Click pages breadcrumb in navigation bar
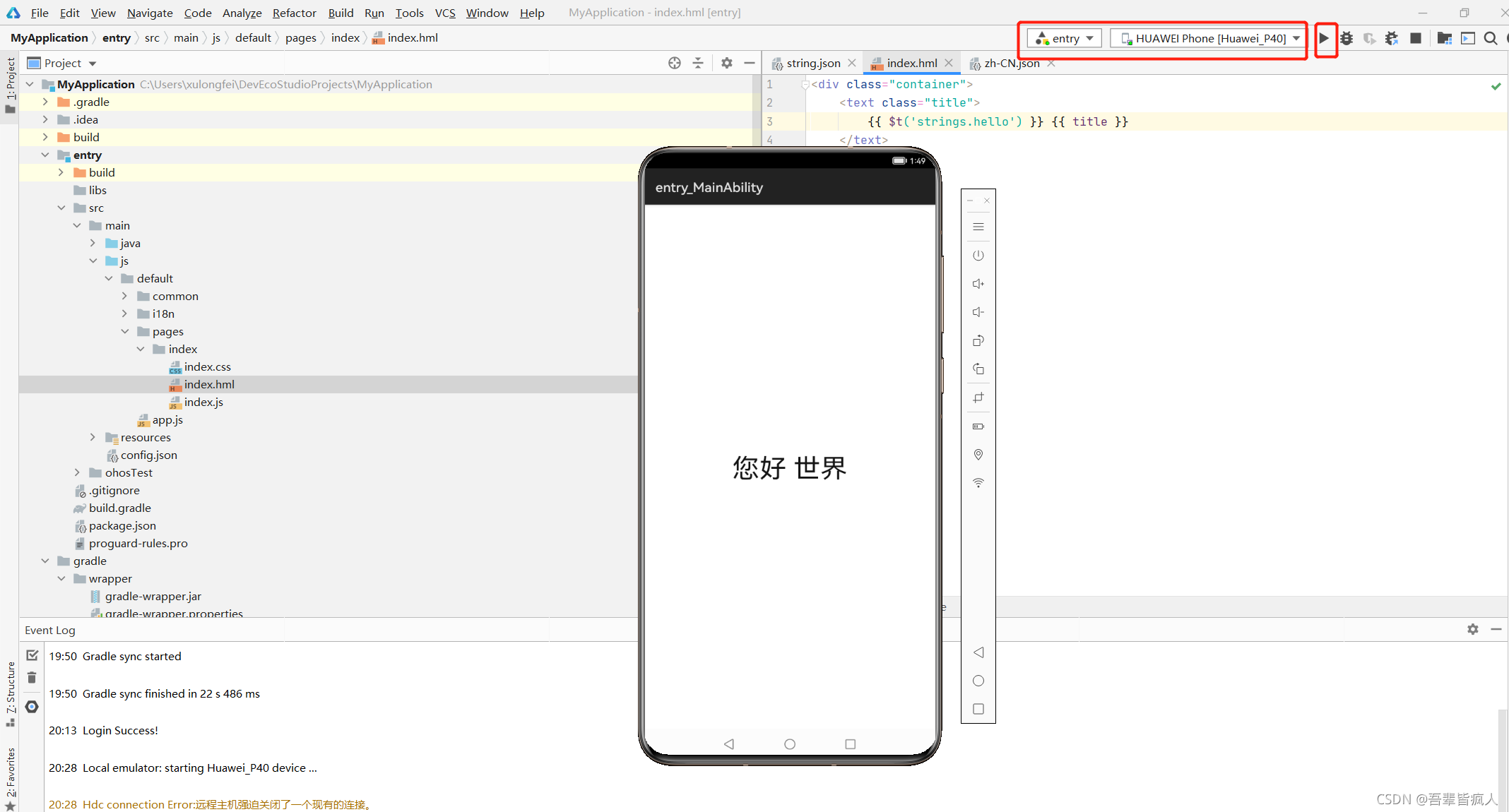Viewport: 1509px width, 812px height. click(x=300, y=38)
